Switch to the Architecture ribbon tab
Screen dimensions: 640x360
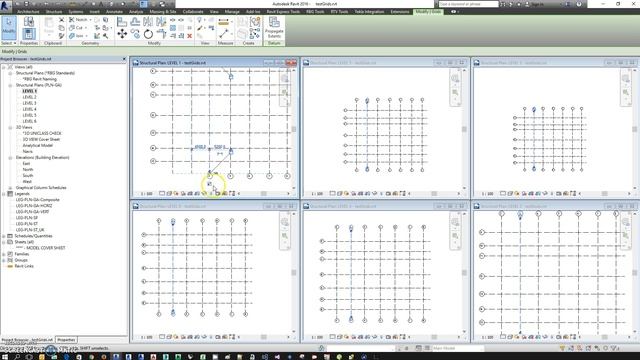28,12
